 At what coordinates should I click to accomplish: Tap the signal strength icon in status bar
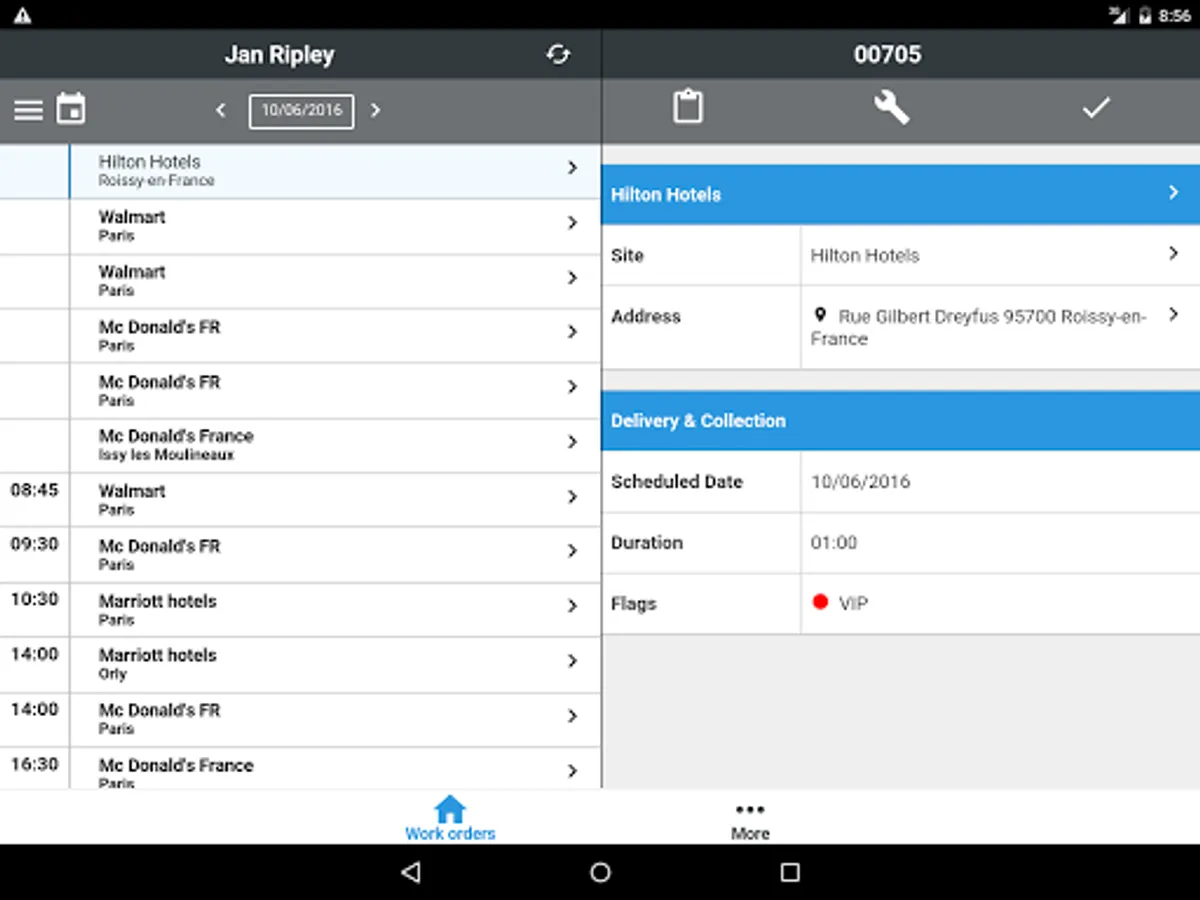click(1120, 15)
